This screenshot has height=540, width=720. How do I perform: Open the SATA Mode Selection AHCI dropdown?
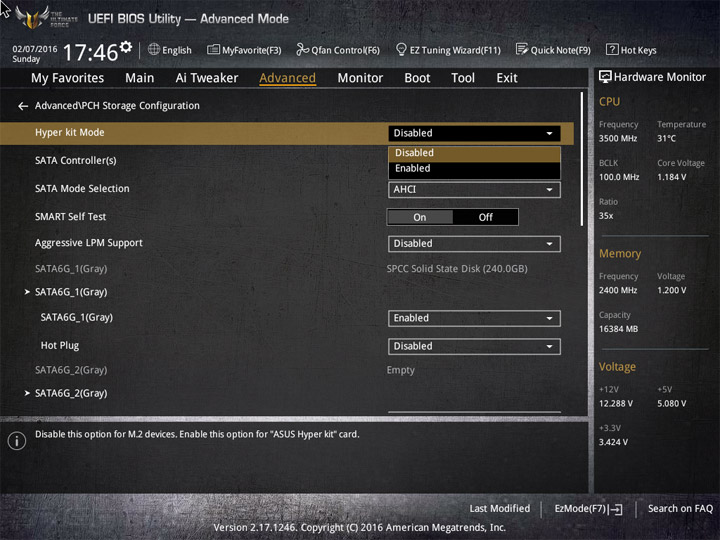tap(474, 190)
